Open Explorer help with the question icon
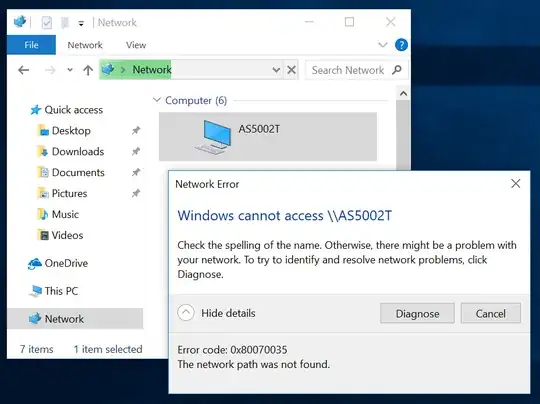This screenshot has width=540, height=404. [401, 45]
